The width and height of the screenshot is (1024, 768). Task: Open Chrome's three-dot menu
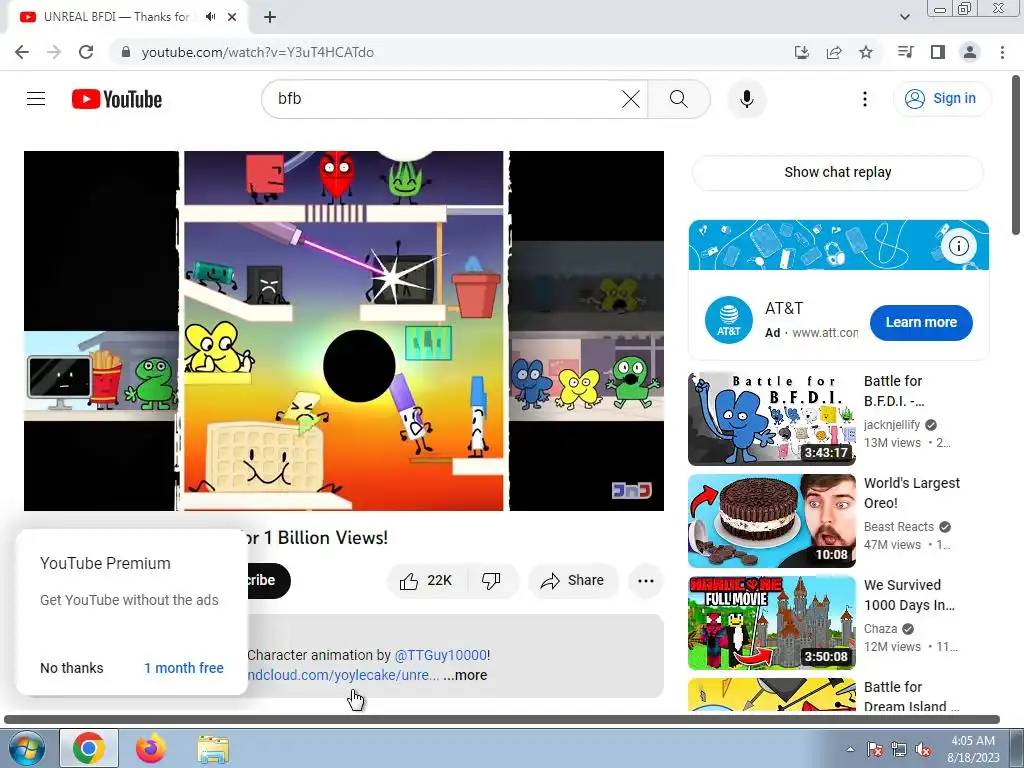tap(1002, 52)
